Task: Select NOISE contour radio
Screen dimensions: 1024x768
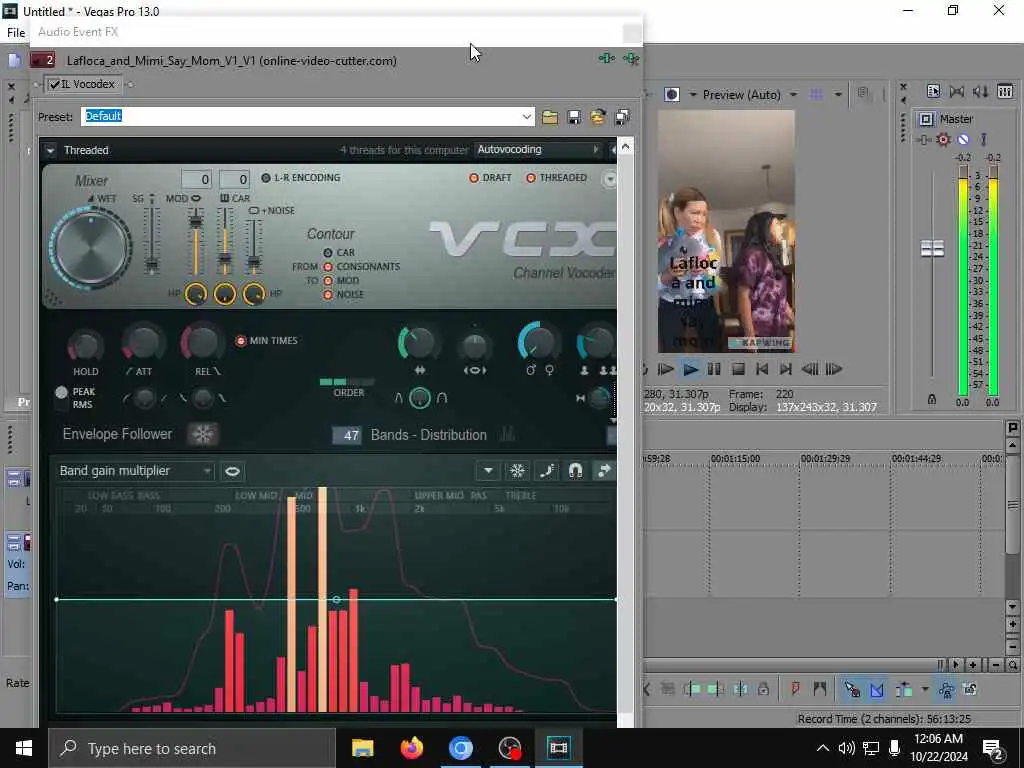Action: pos(328,295)
